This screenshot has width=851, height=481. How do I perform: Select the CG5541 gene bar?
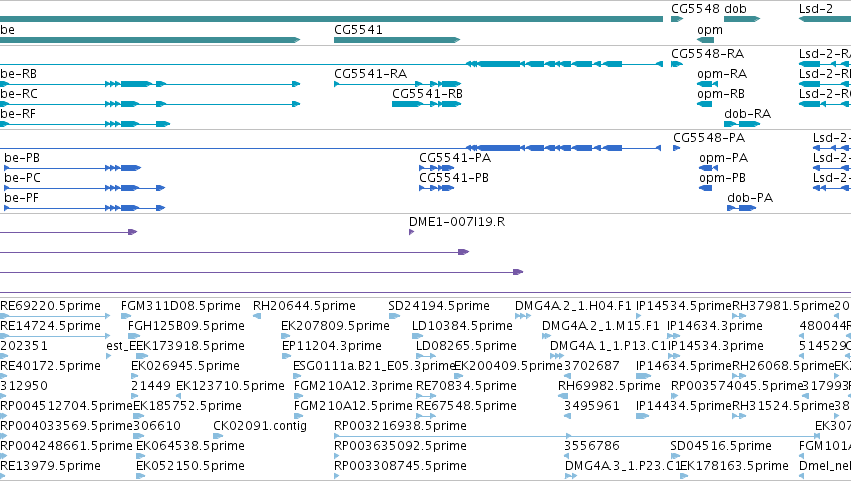point(397,40)
